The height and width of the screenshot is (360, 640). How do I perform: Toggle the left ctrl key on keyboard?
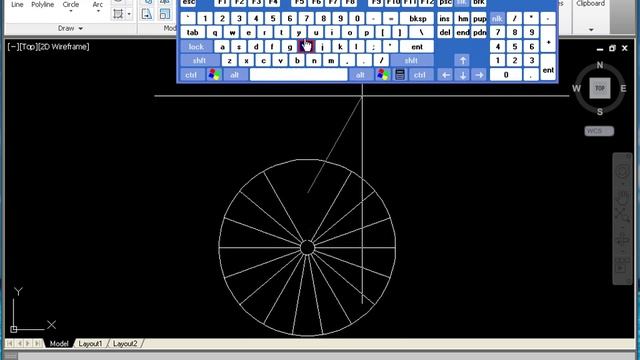pyautogui.click(x=191, y=75)
